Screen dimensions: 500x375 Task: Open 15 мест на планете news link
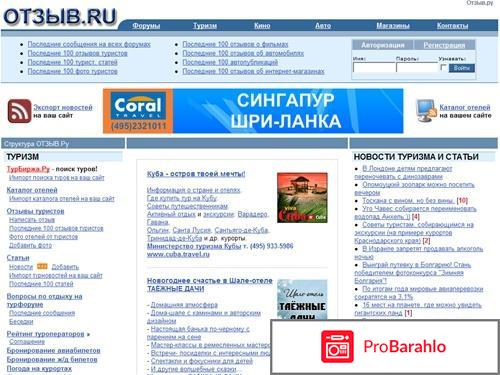418,309
